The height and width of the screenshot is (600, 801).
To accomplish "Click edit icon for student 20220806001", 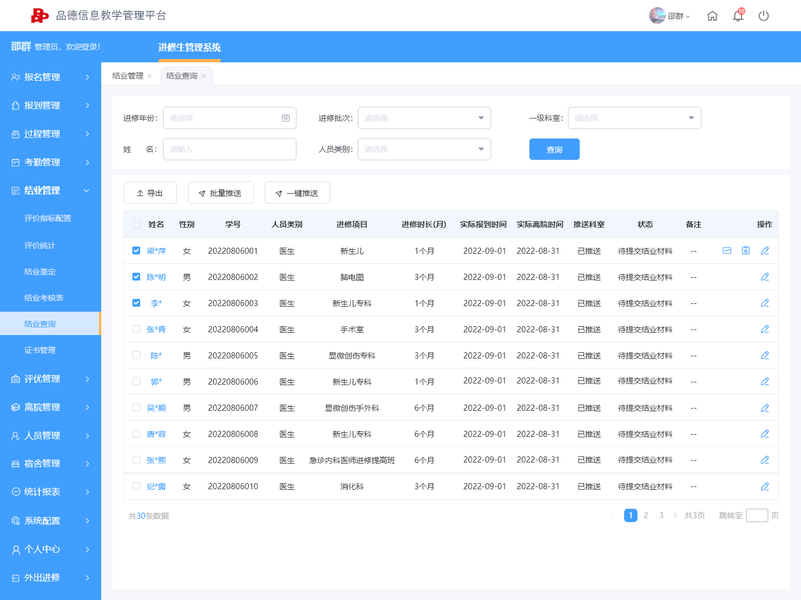I will (x=765, y=251).
